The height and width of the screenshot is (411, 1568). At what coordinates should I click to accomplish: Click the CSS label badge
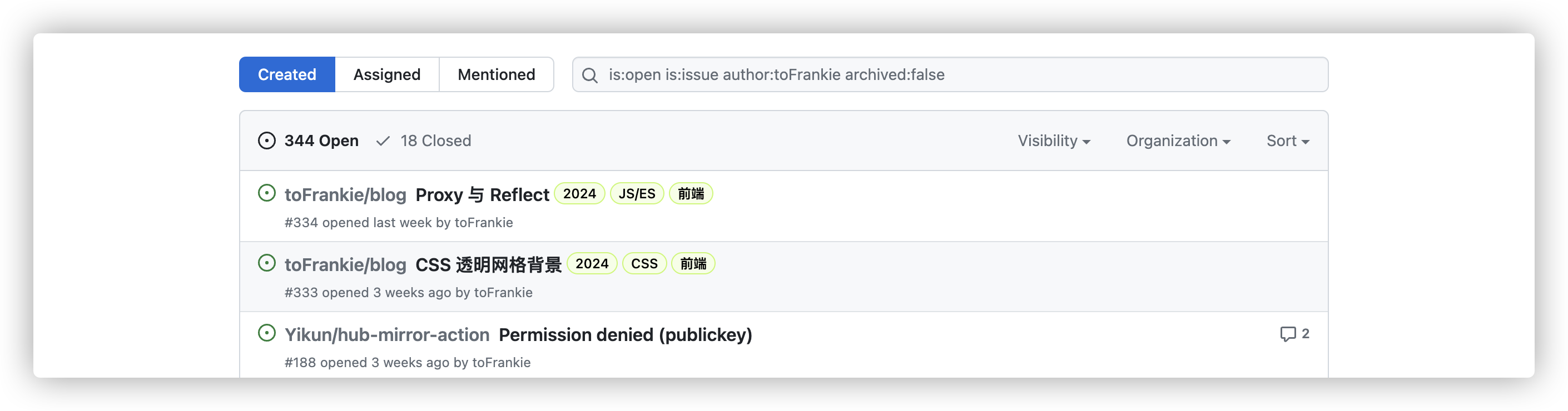pos(644,264)
